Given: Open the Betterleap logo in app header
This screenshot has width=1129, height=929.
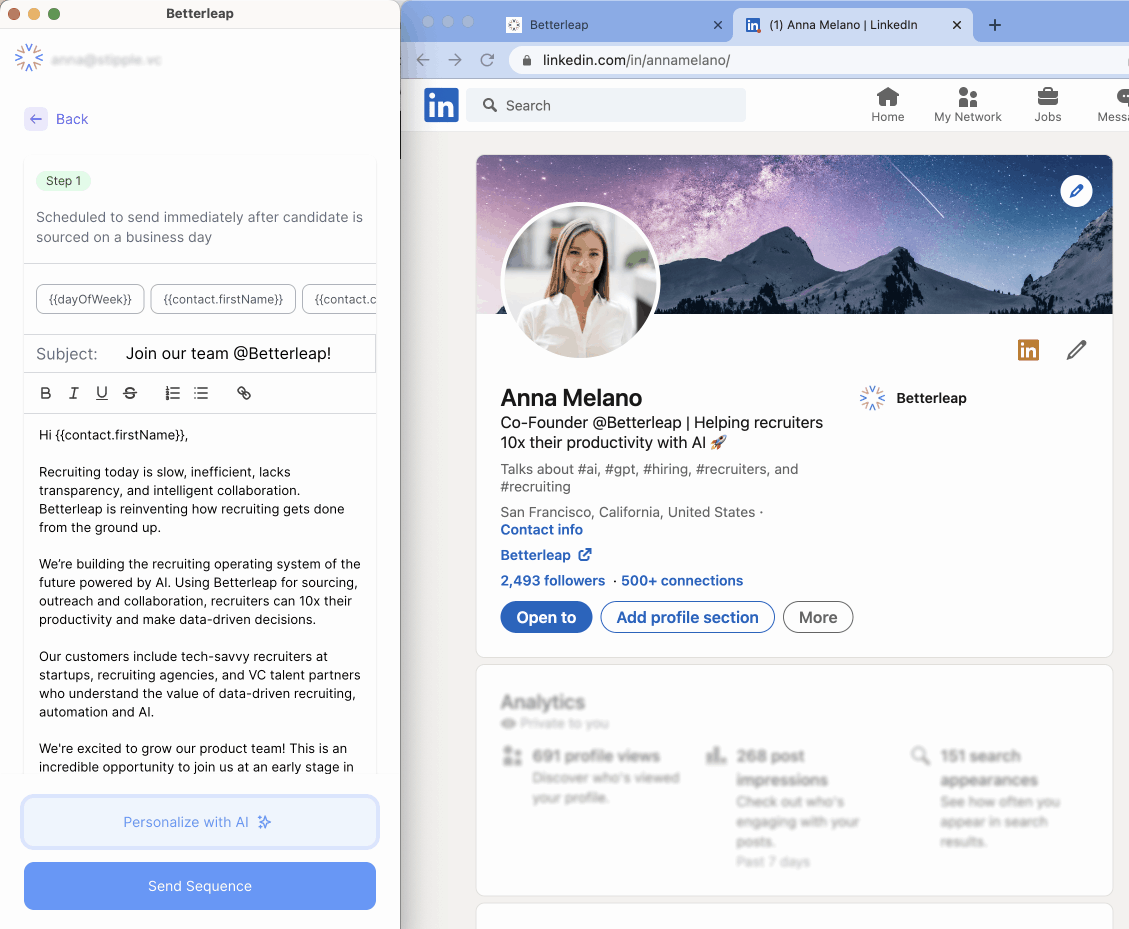Looking at the screenshot, I should (x=29, y=58).
